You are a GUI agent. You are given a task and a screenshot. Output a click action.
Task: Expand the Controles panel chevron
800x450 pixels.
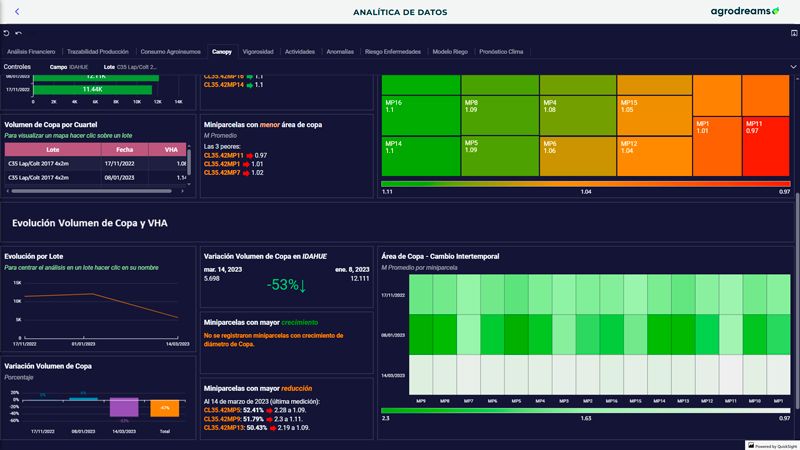[x=793, y=67]
